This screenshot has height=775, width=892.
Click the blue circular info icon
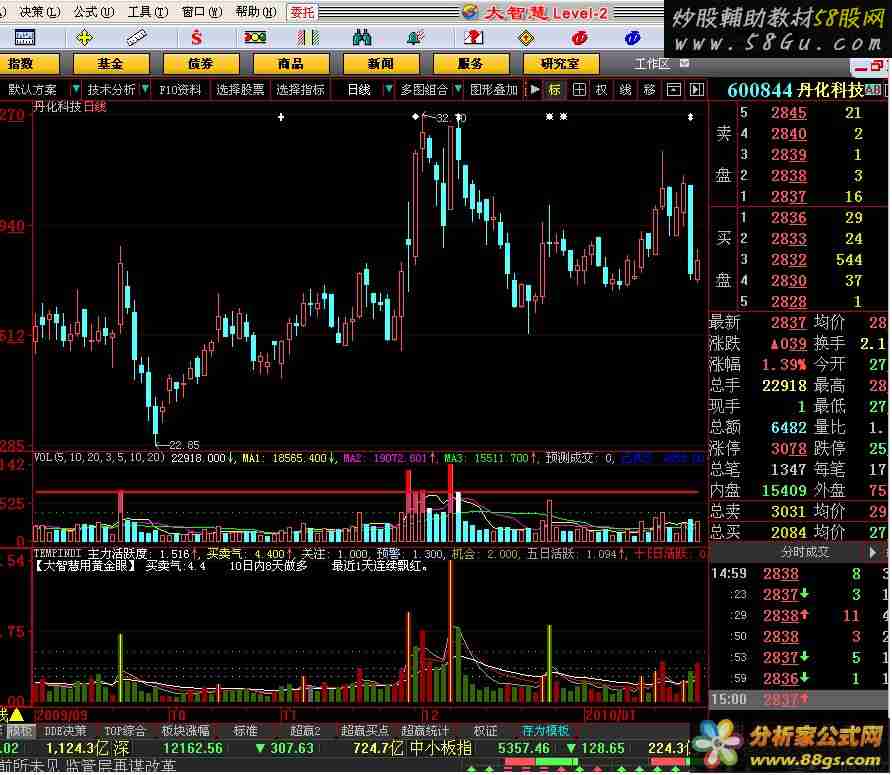click(632, 38)
